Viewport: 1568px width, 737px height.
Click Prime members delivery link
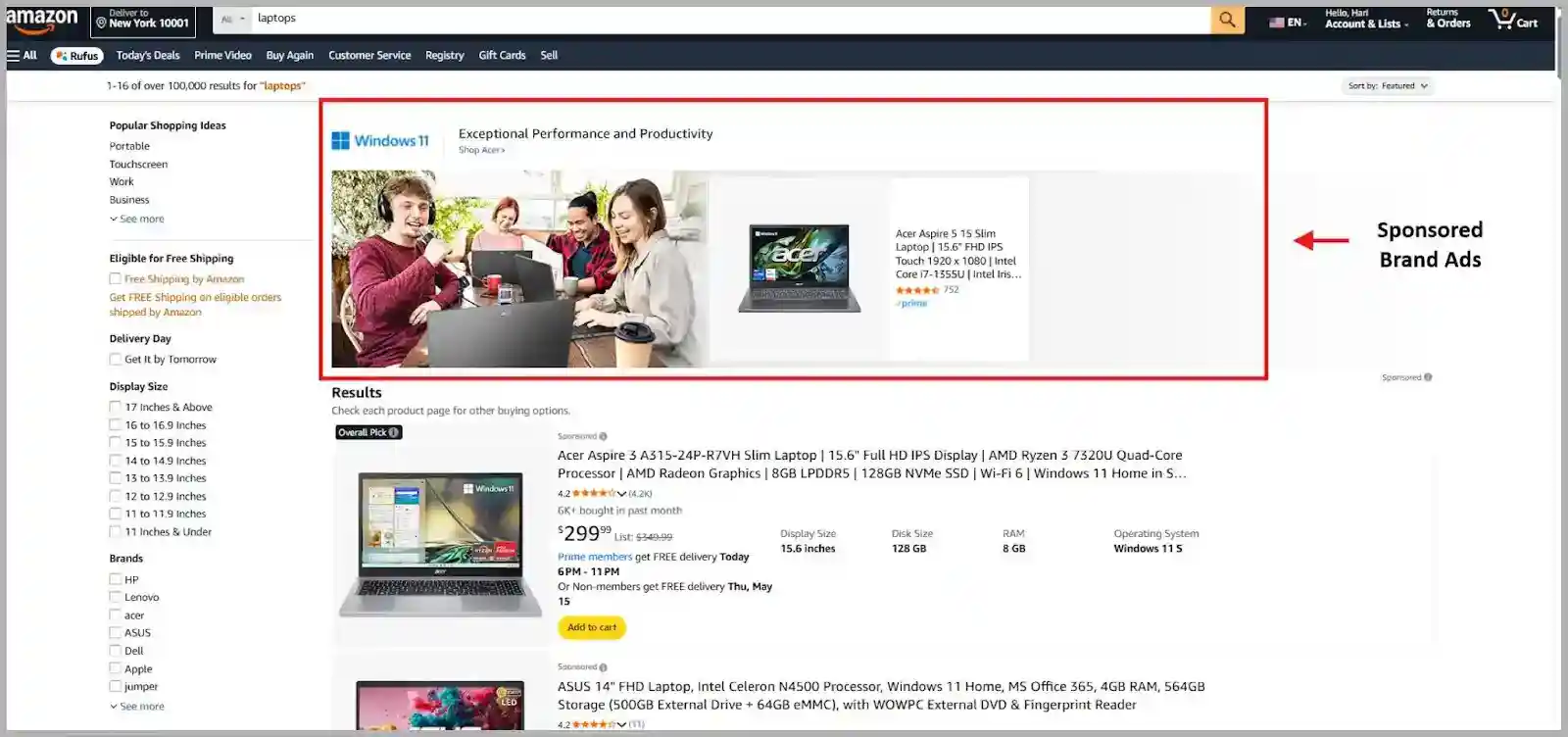click(x=595, y=557)
